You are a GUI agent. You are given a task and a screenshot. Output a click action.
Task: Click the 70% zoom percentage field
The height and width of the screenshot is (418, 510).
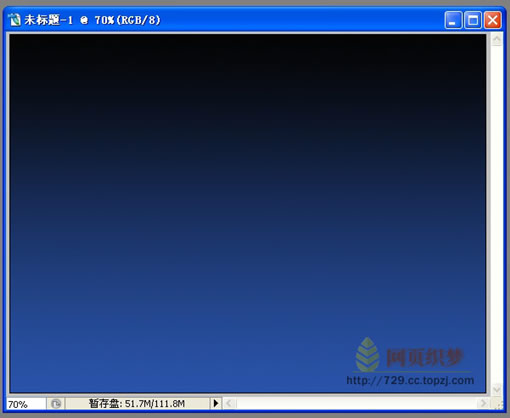coord(26,404)
